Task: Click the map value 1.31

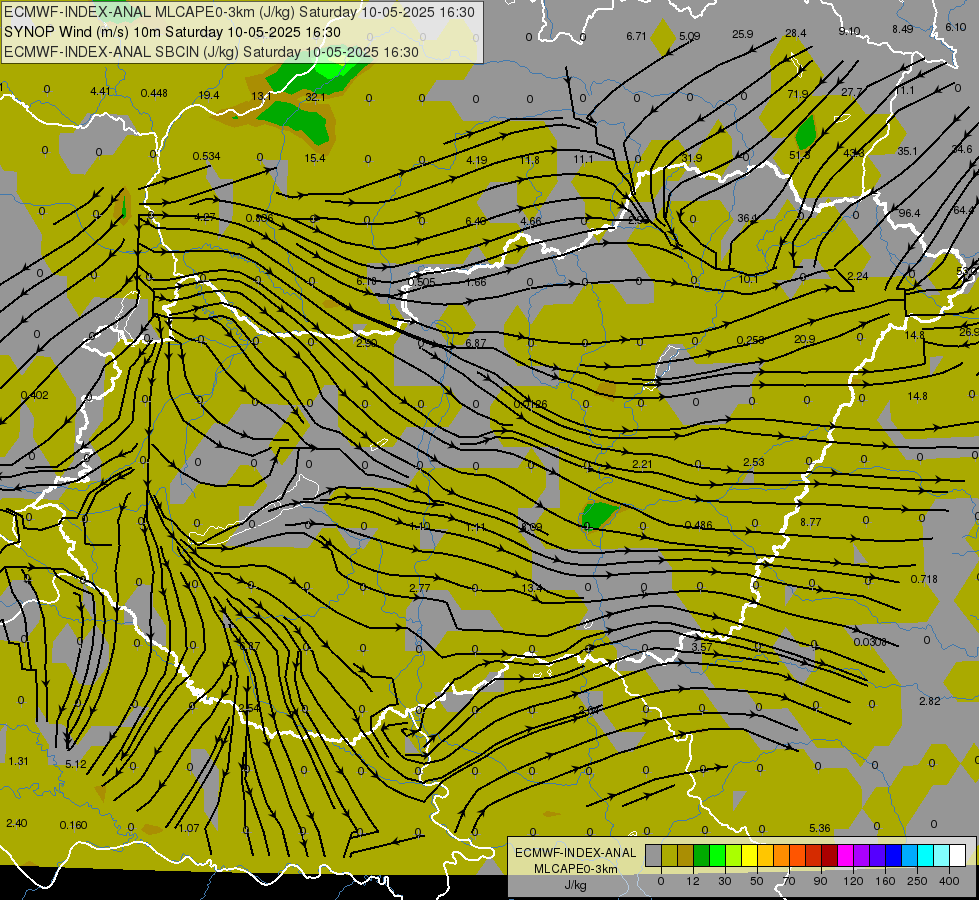Action: click(19, 761)
